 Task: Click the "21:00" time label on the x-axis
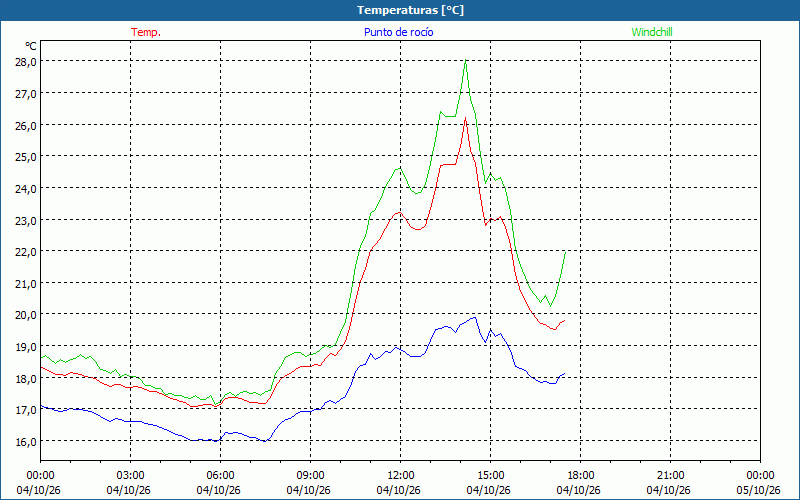pos(670,476)
